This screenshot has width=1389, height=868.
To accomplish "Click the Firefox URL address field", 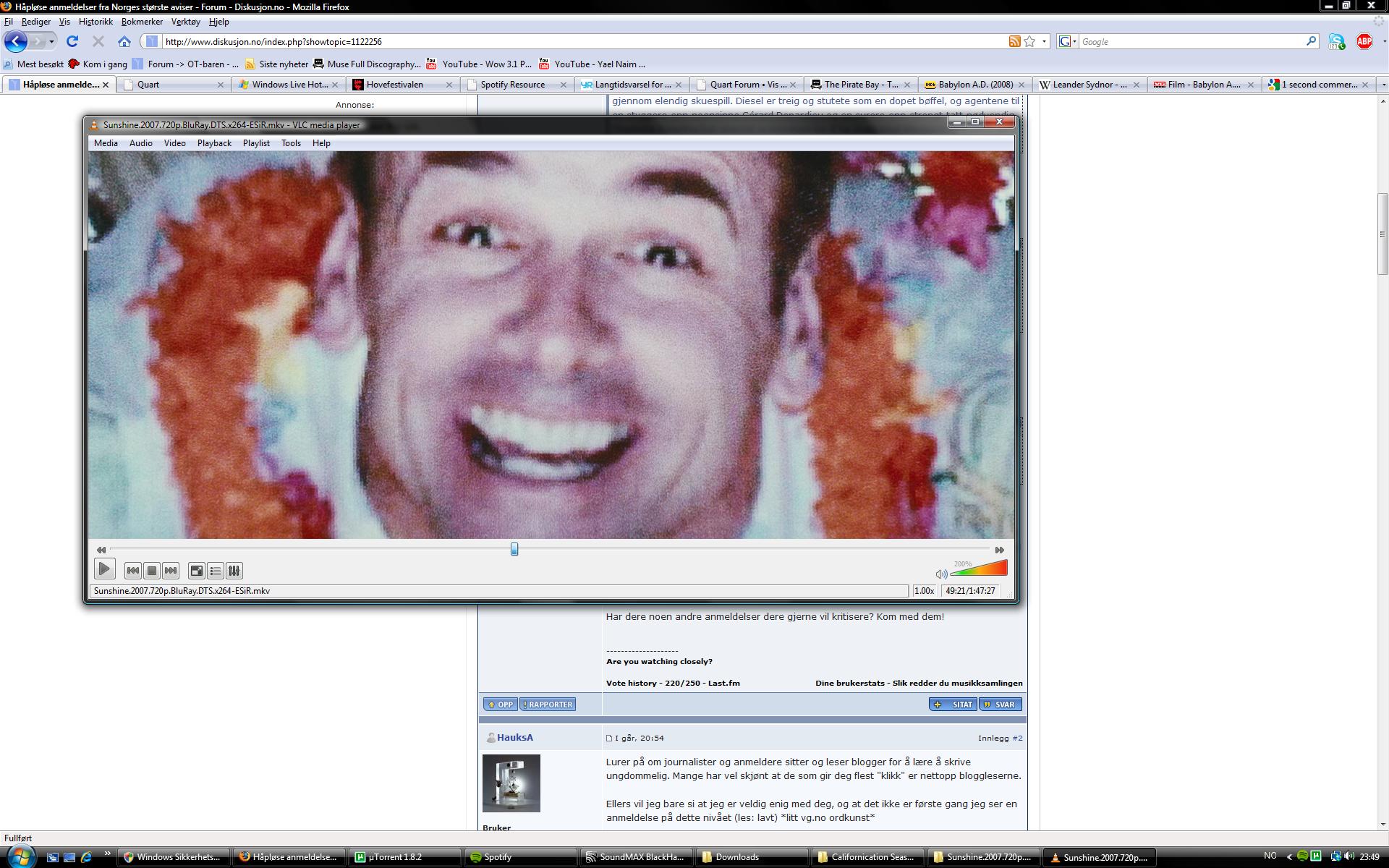I will point(579,41).
